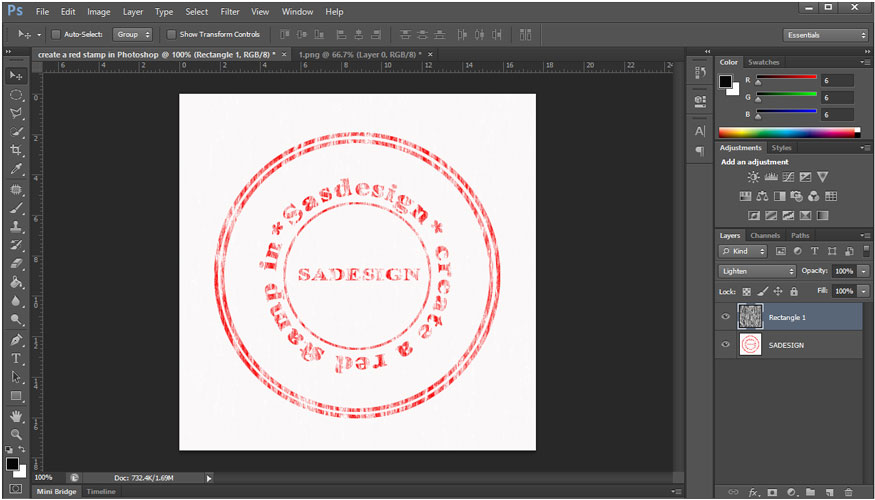Open the Mini Bridge panel tab
Viewport: 875px width, 500px height.
click(x=57, y=492)
